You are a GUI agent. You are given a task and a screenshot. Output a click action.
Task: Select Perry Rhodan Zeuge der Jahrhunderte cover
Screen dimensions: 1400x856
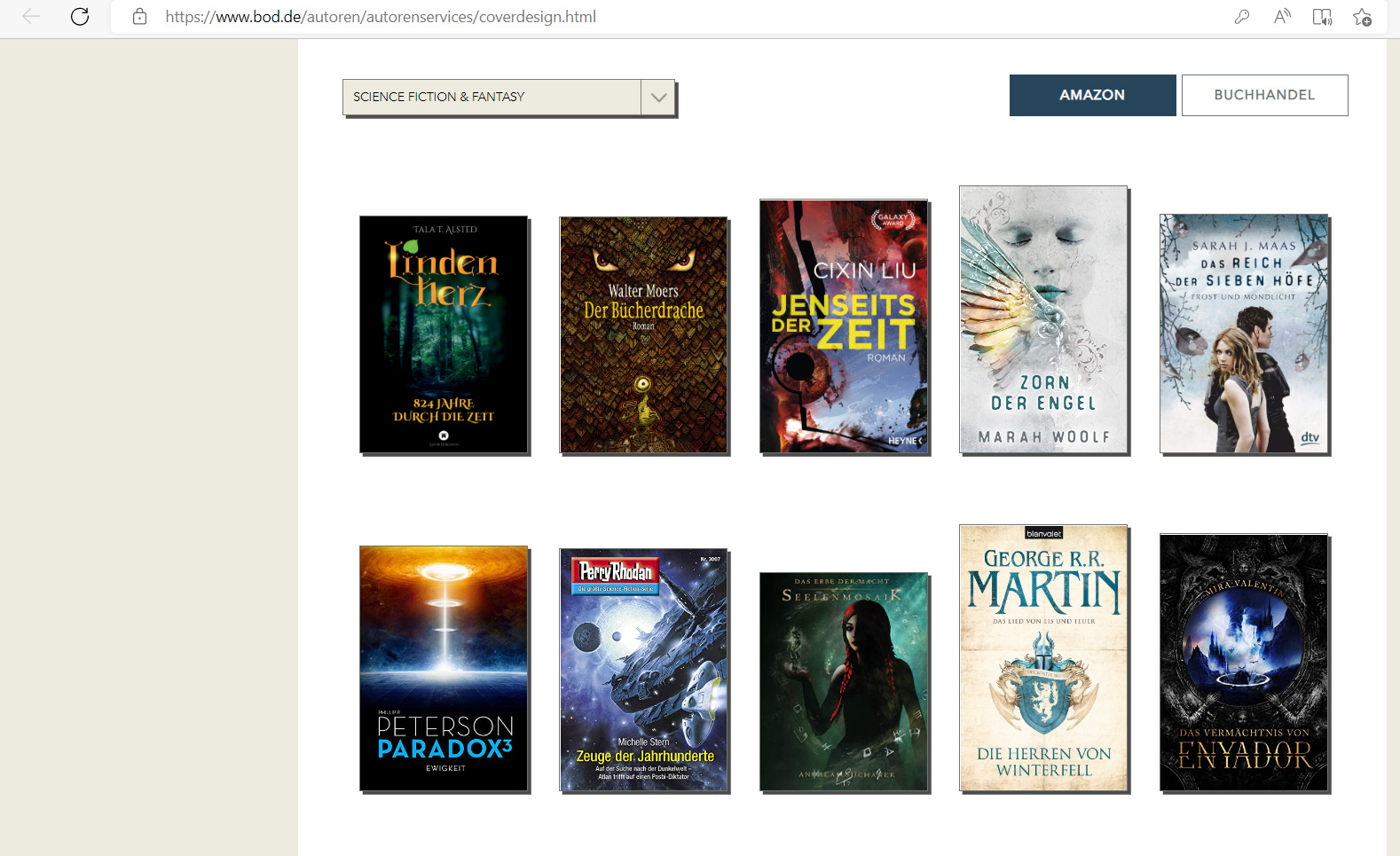(x=643, y=670)
